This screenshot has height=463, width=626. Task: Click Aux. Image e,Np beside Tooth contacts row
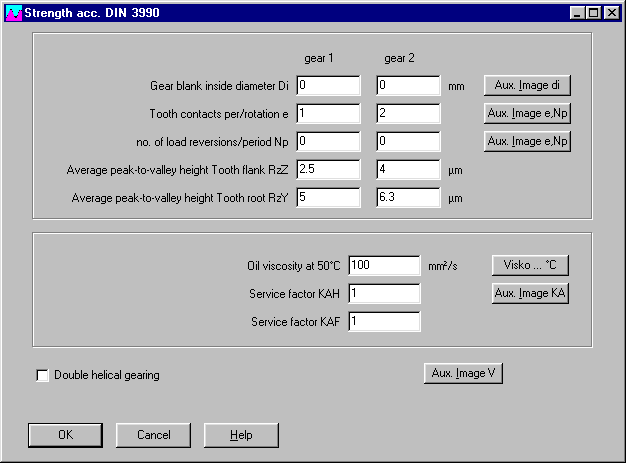tap(526, 113)
